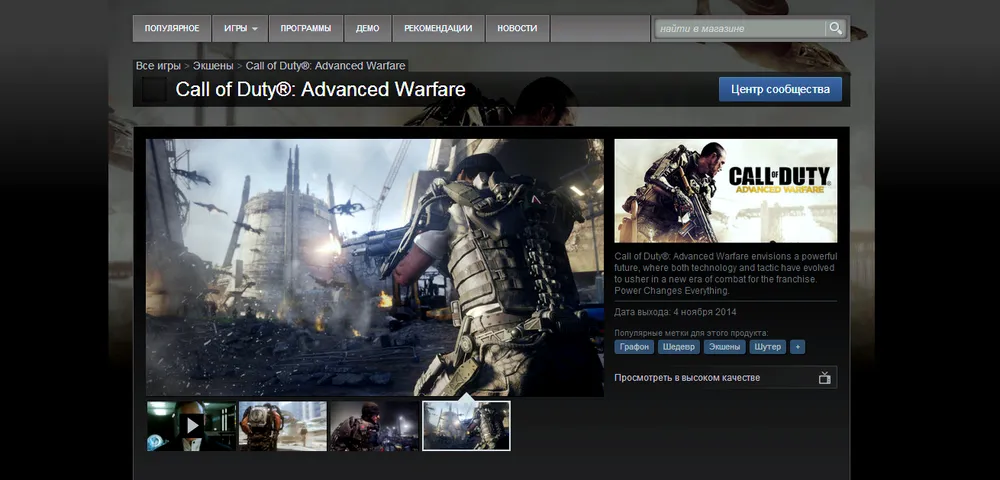The width and height of the screenshot is (1000, 480).
Task: Select the third screenshot thumbnail
Action: [375, 426]
